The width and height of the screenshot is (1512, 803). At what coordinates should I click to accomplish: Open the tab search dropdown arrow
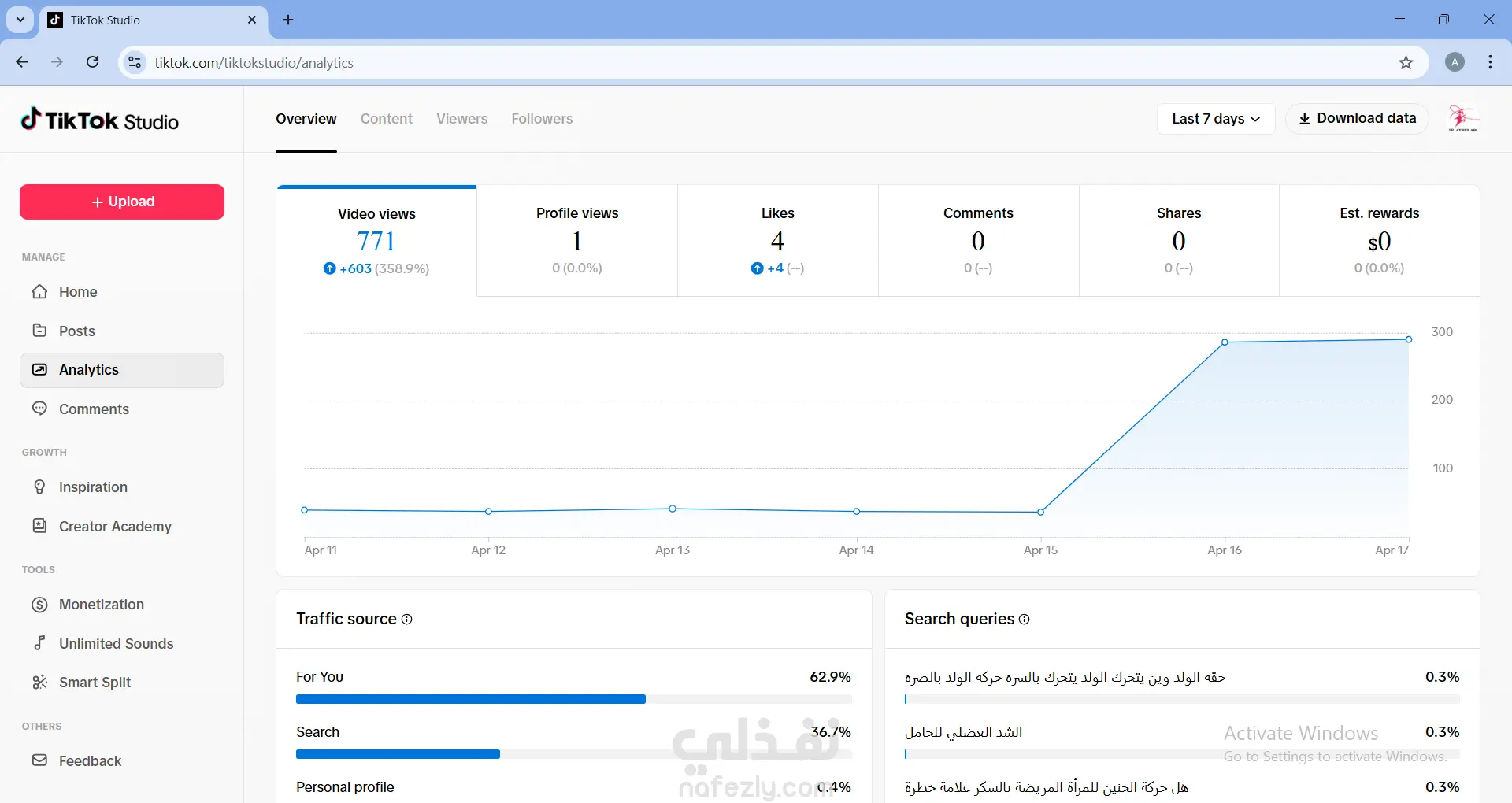[x=20, y=20]
